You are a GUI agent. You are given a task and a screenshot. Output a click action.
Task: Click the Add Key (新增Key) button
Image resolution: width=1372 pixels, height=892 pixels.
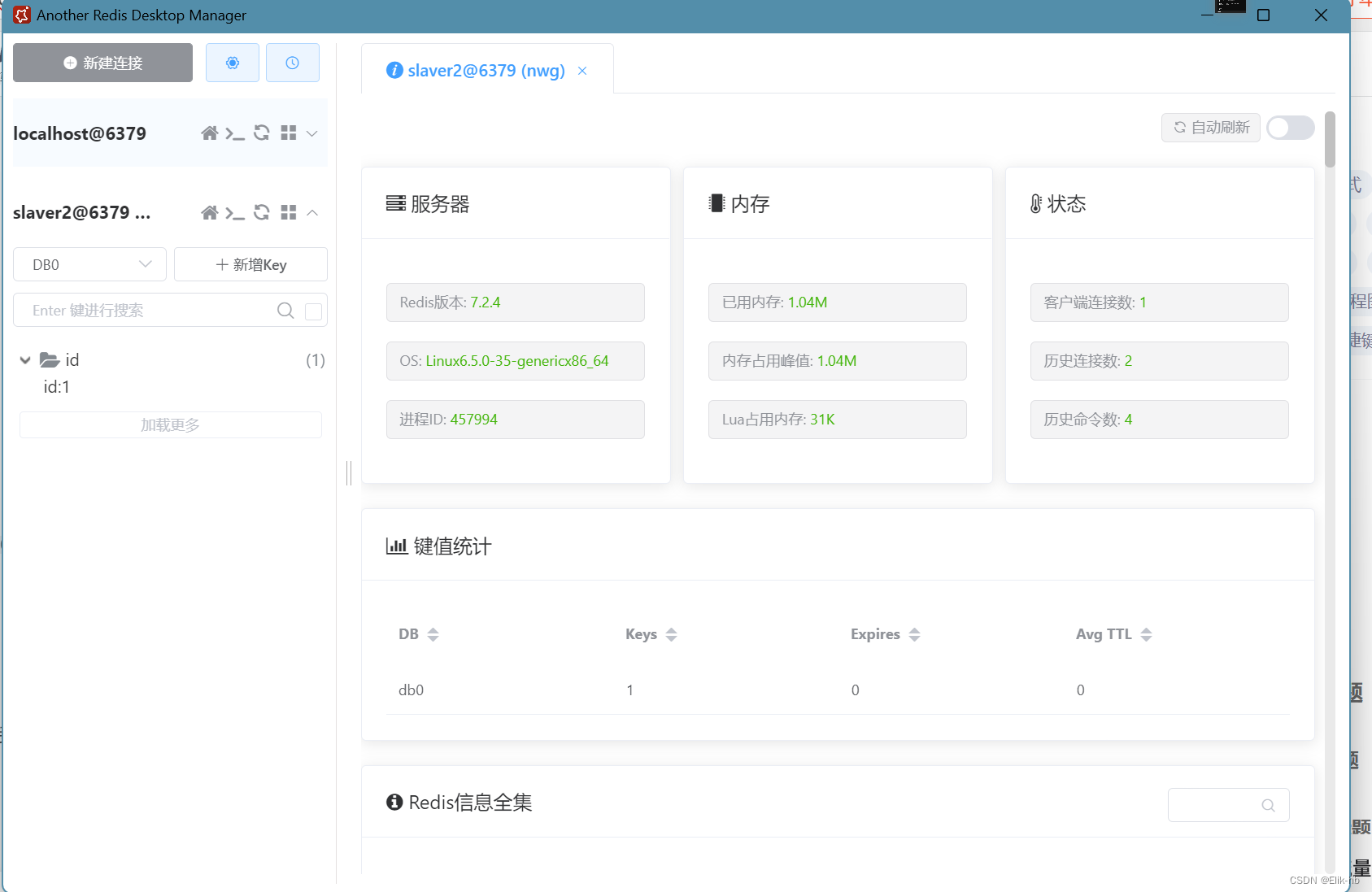tap(250, 264)
